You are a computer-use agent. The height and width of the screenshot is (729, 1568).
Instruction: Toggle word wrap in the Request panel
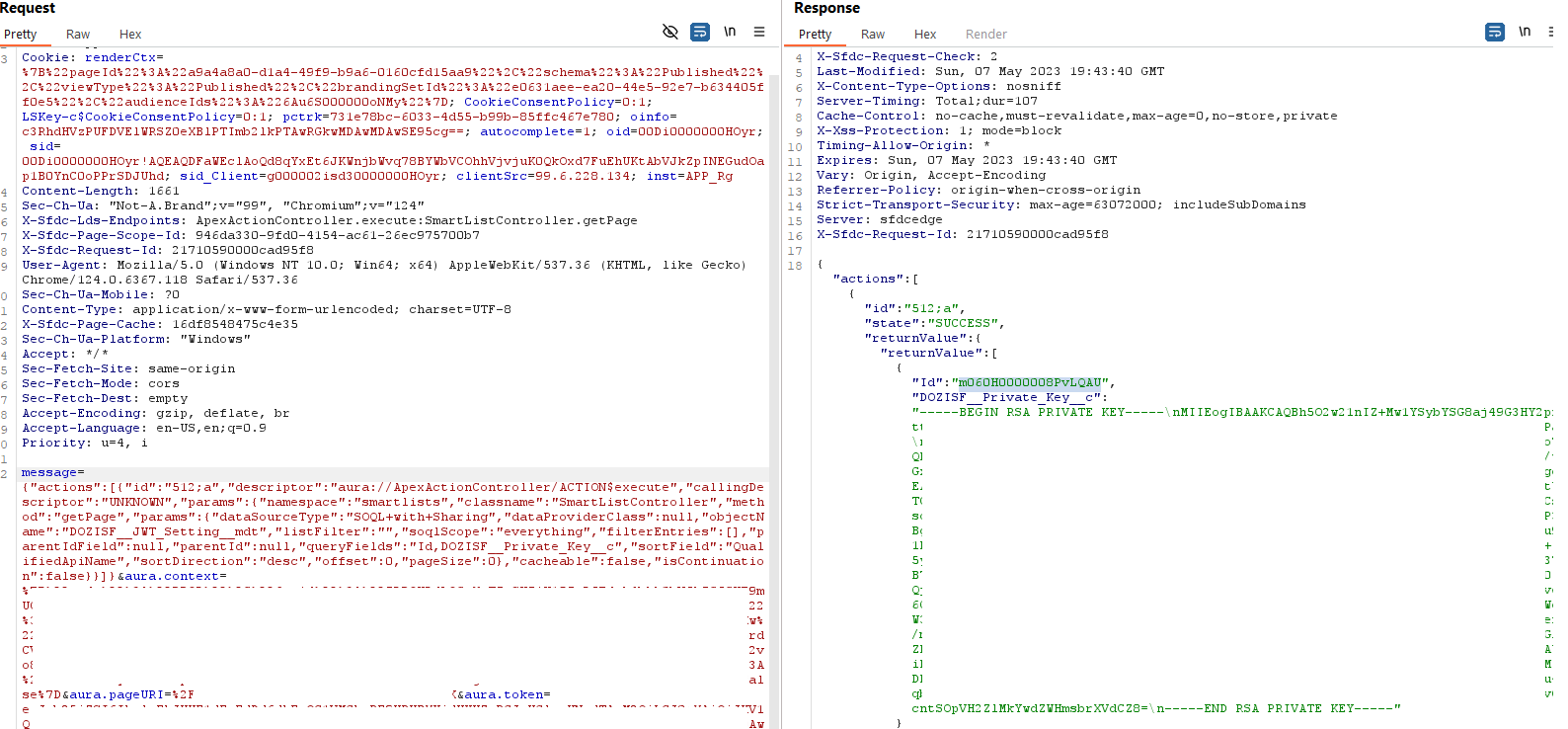(700, 32)
